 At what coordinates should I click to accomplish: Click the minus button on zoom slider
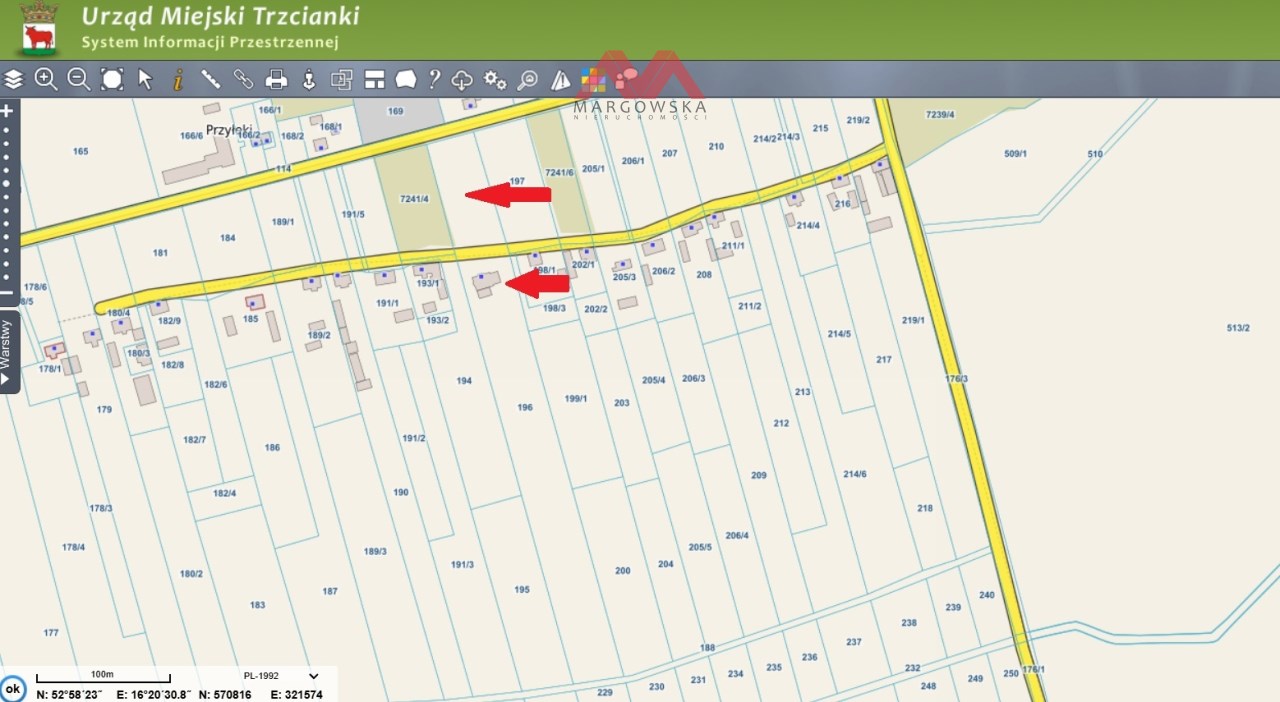[7, 292]
